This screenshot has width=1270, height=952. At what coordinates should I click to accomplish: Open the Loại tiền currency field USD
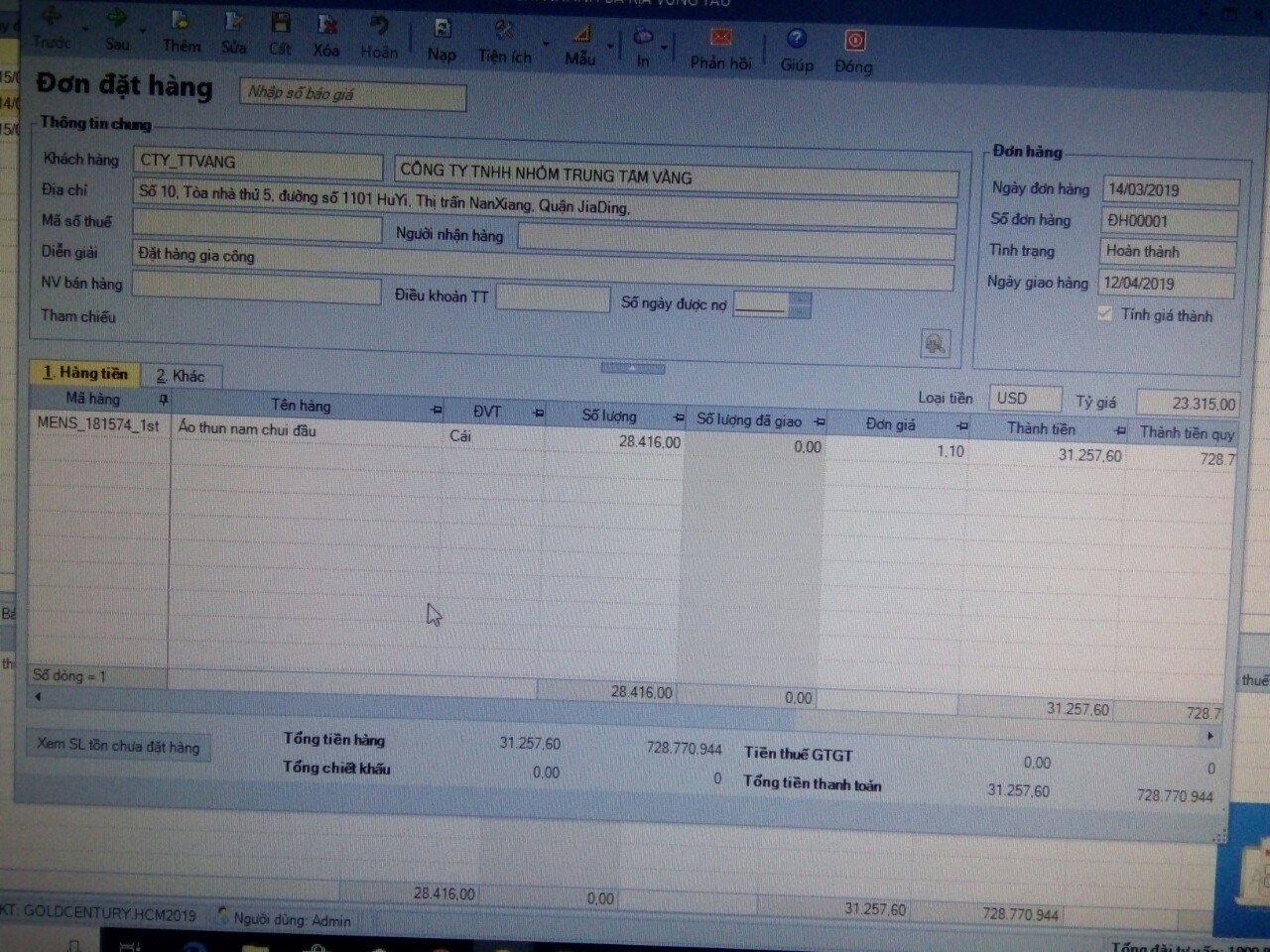[x=1025, y=399]
